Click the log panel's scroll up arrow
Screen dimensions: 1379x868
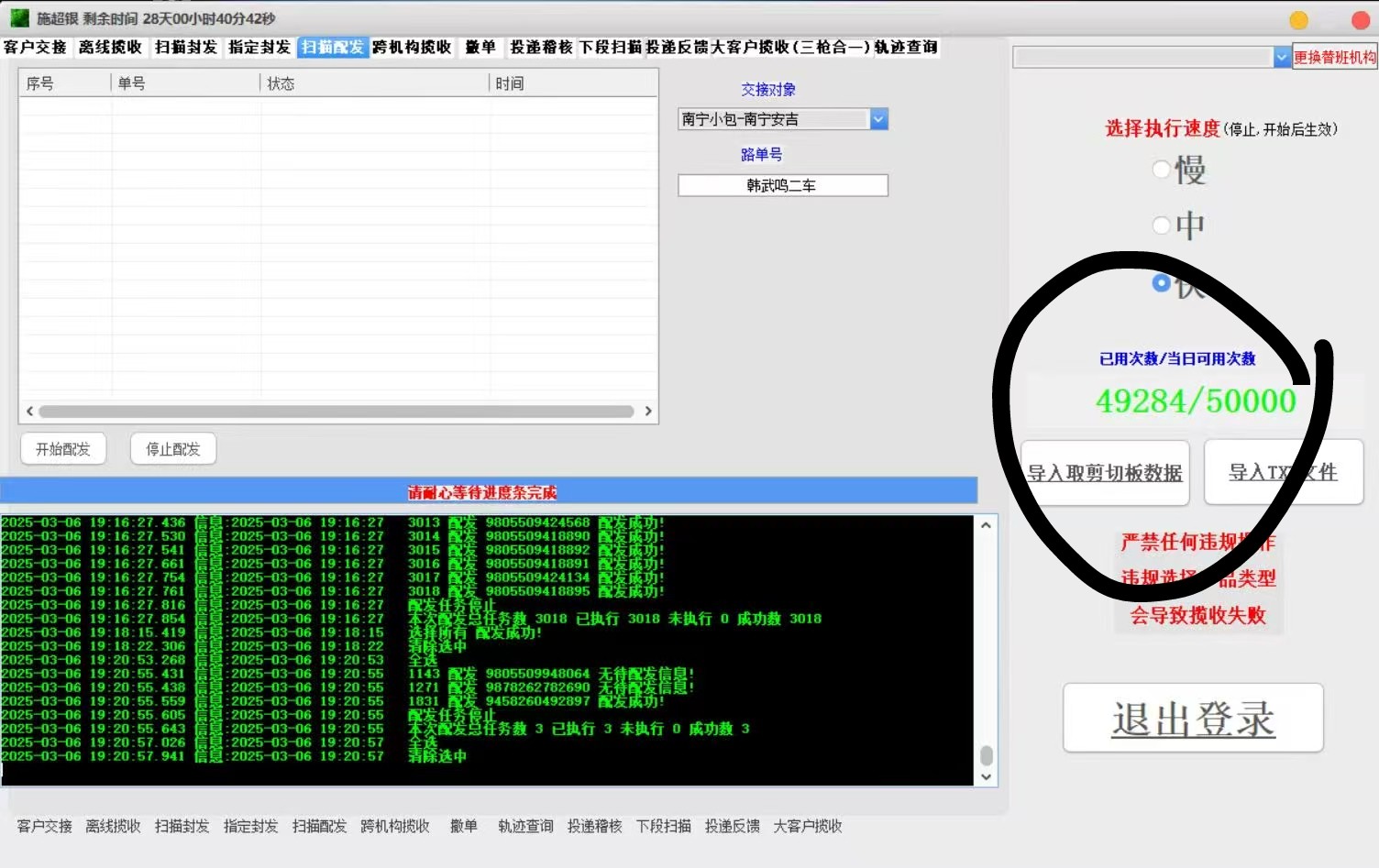[x=986, y=525]
